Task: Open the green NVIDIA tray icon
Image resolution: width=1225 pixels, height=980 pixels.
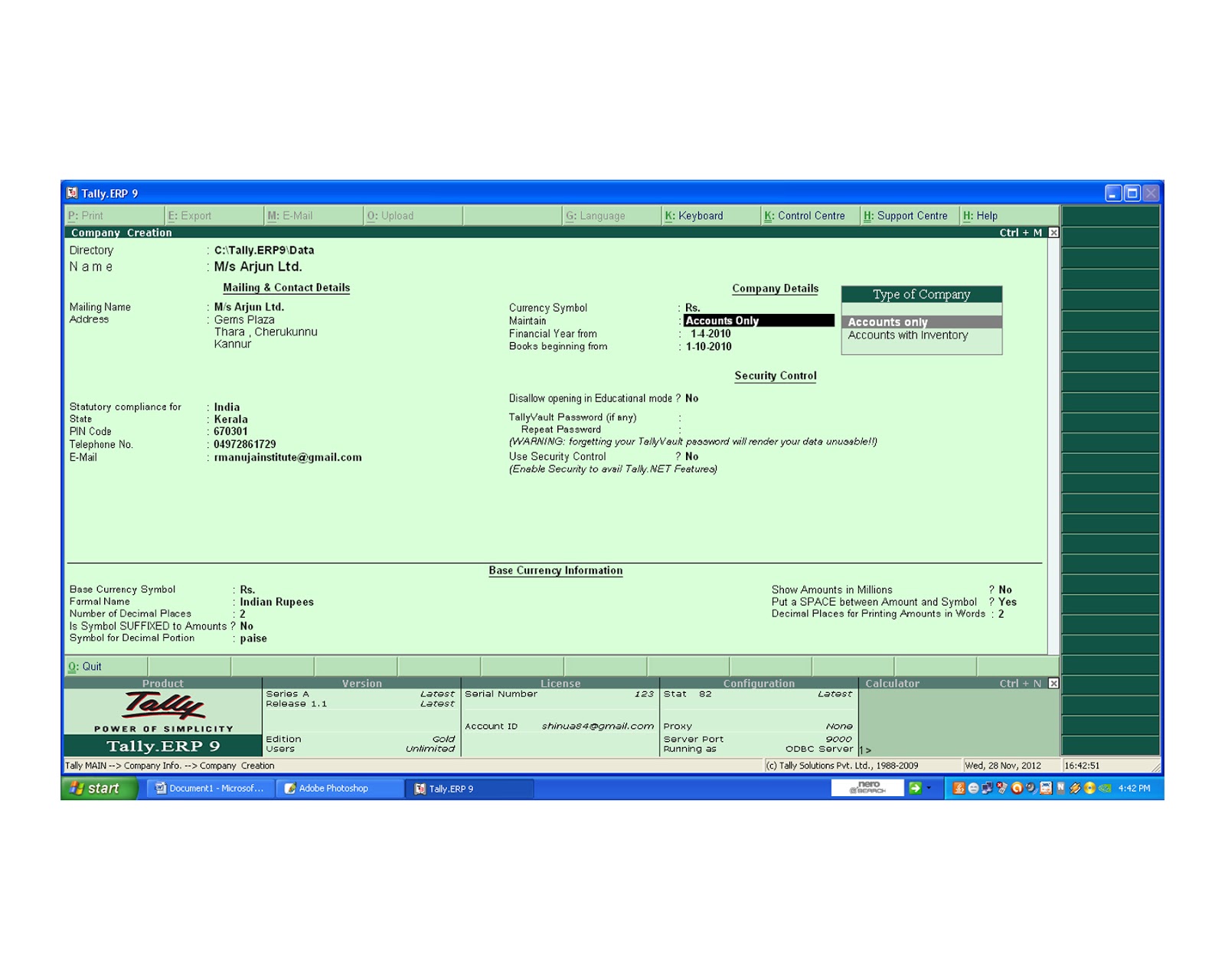Action: 1105,788
